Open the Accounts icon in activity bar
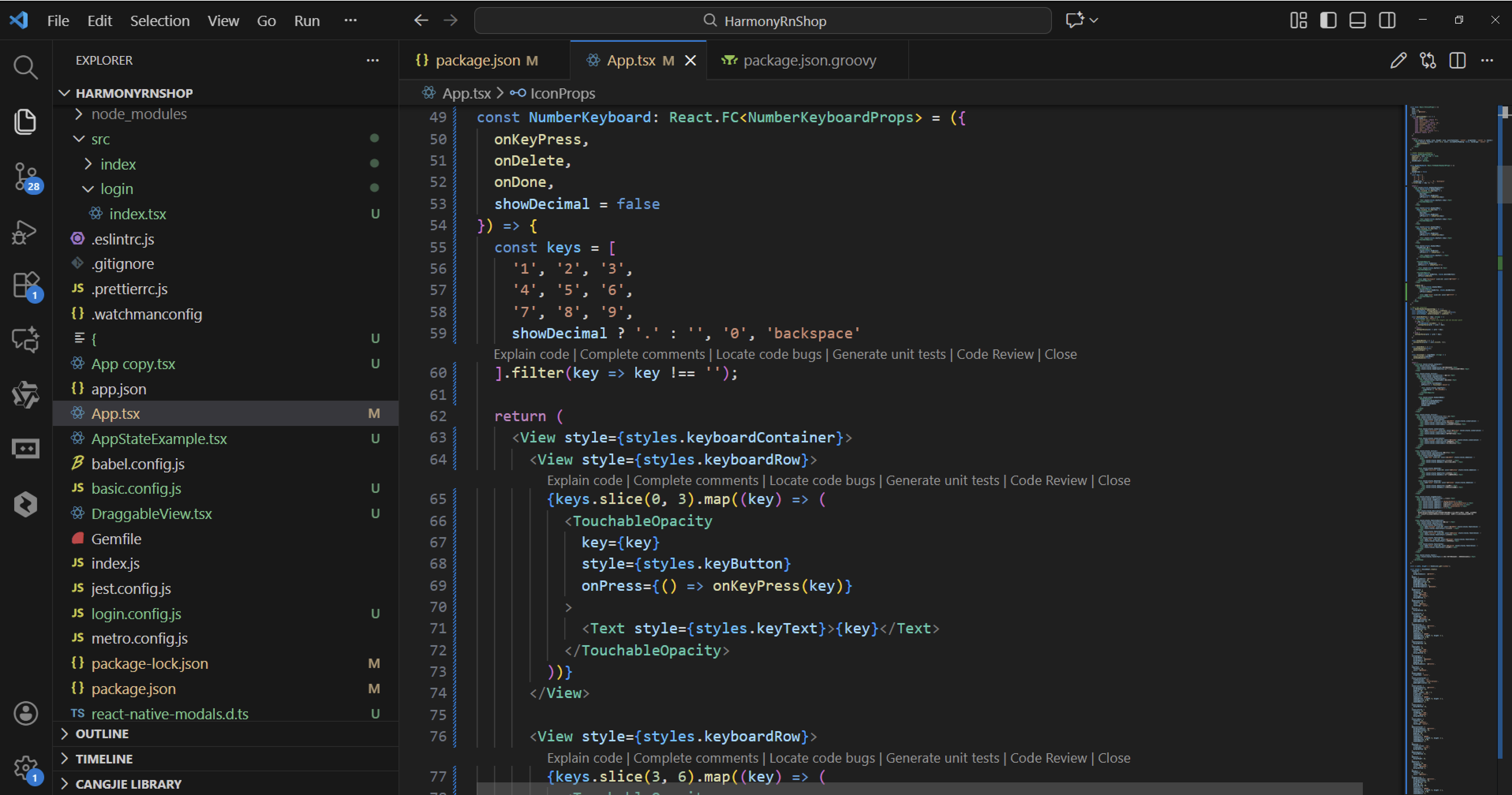Image resolution: width=1512 pixels, height=795 pixels. 25,713
